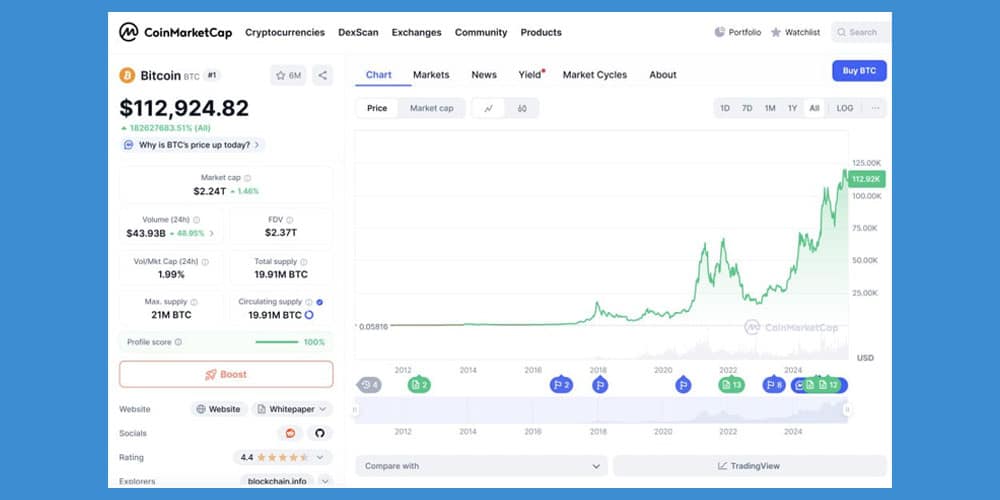The width and height of the screenshot is (1000, 500).
Task: Click the blue verified badge by Circulating supply
Action: [320, 302]
